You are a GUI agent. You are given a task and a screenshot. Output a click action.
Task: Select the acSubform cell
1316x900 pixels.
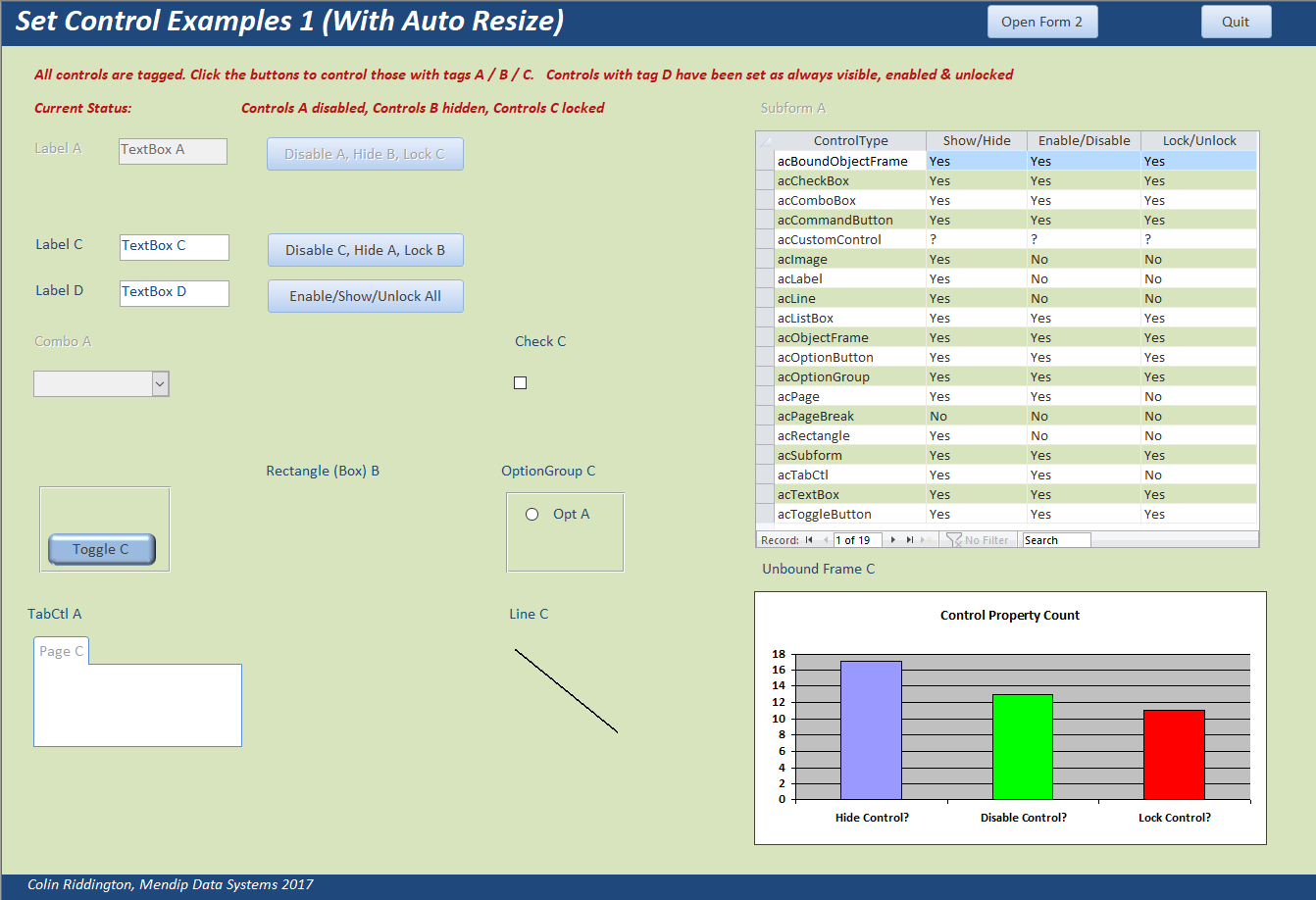[x=850, y=455]
